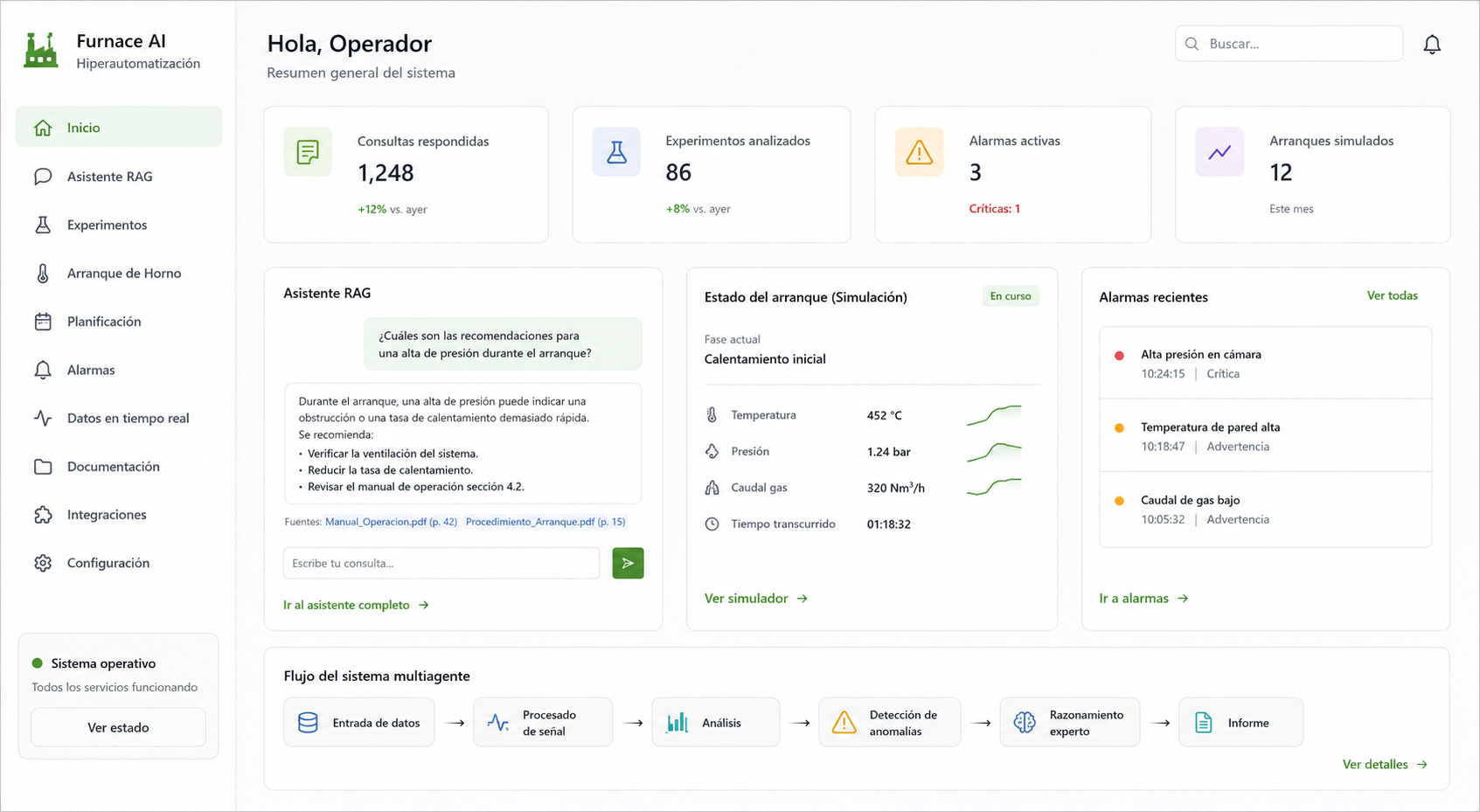Click the Furnace AI factory logo
The image size is (1480, 812).
pos(40,51)
